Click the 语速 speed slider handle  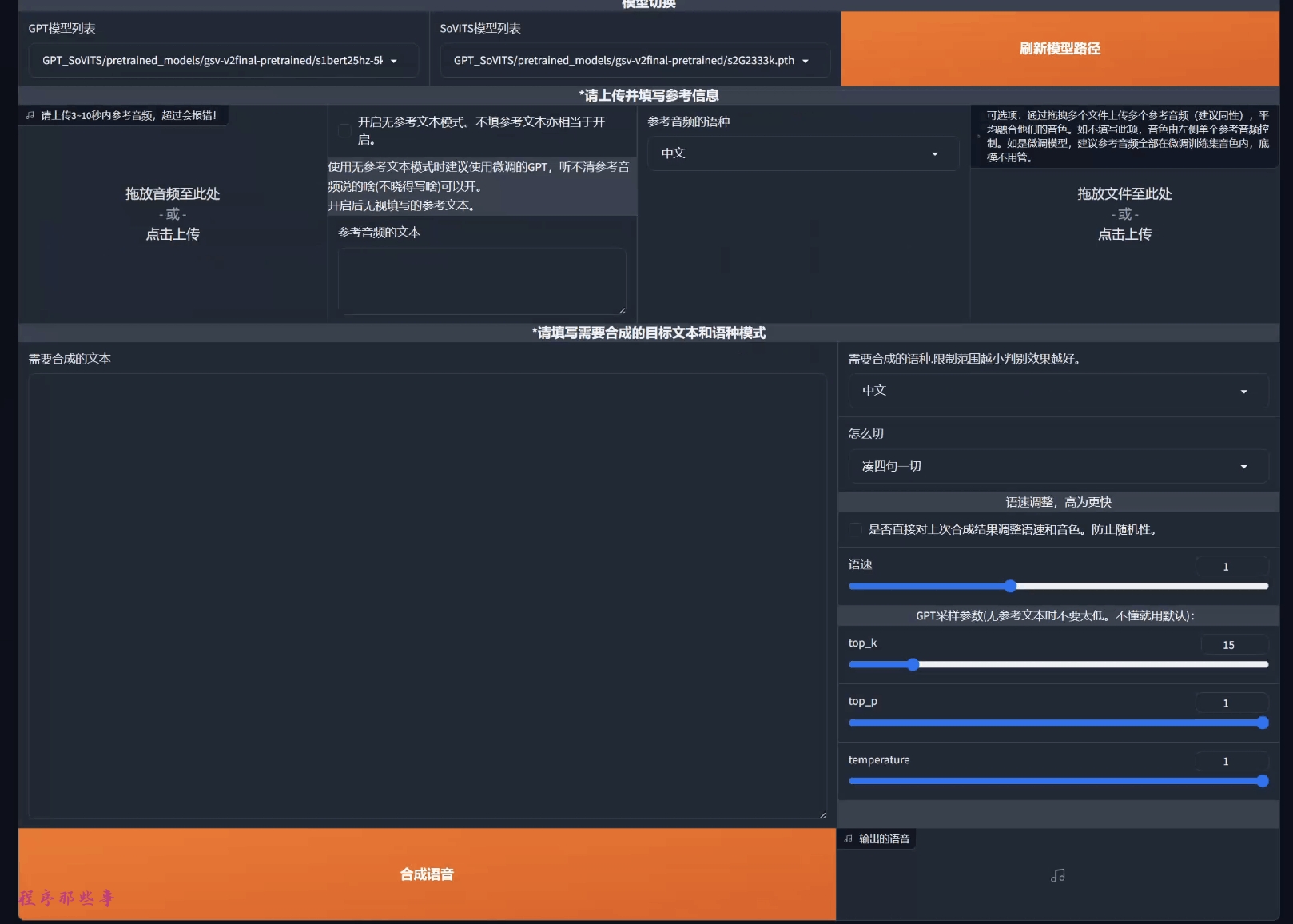point(1010,586)
